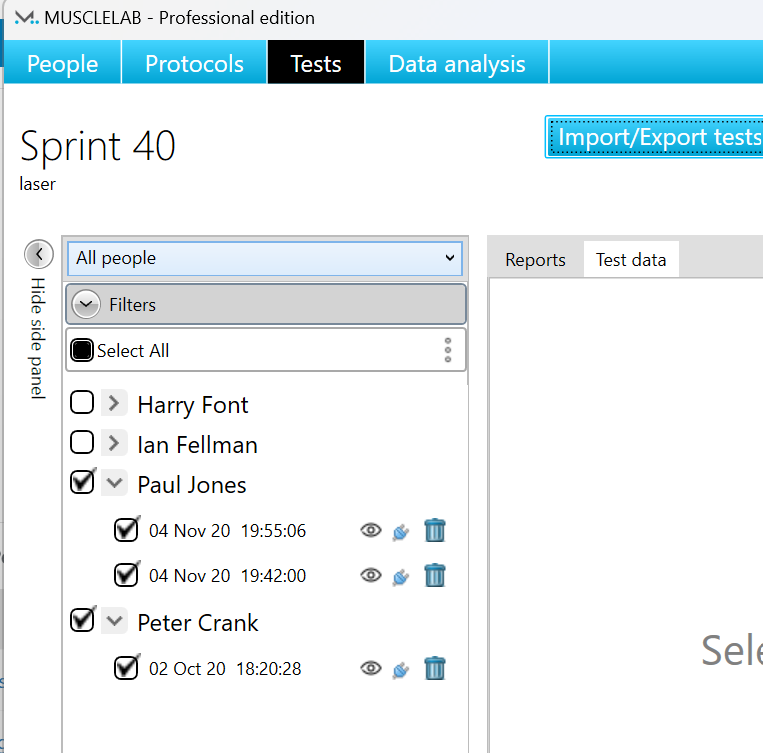The image size is (763, 753).
Task: Click the Hide side panel label
Action: point(38,338)
